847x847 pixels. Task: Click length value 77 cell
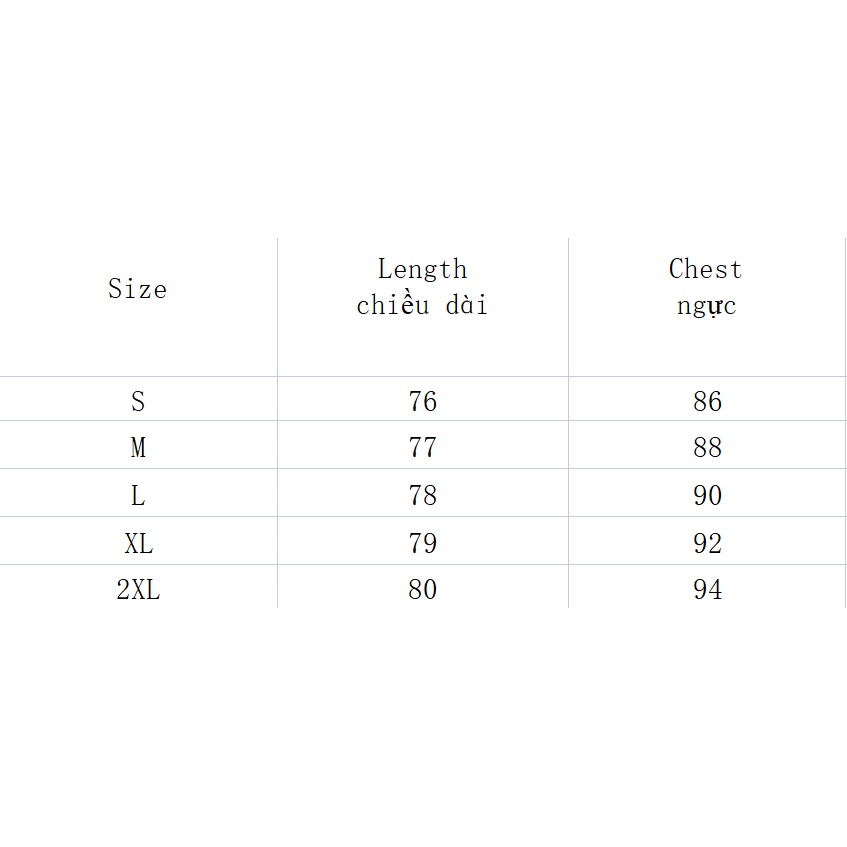click(x=423, y=448)
